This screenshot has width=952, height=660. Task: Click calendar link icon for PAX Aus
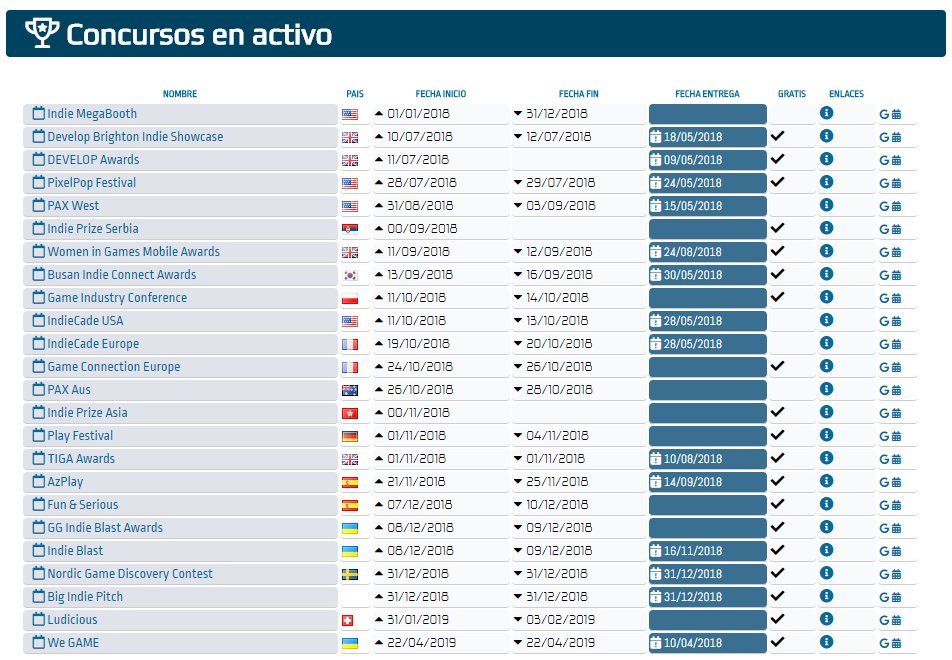coord(896,390)
